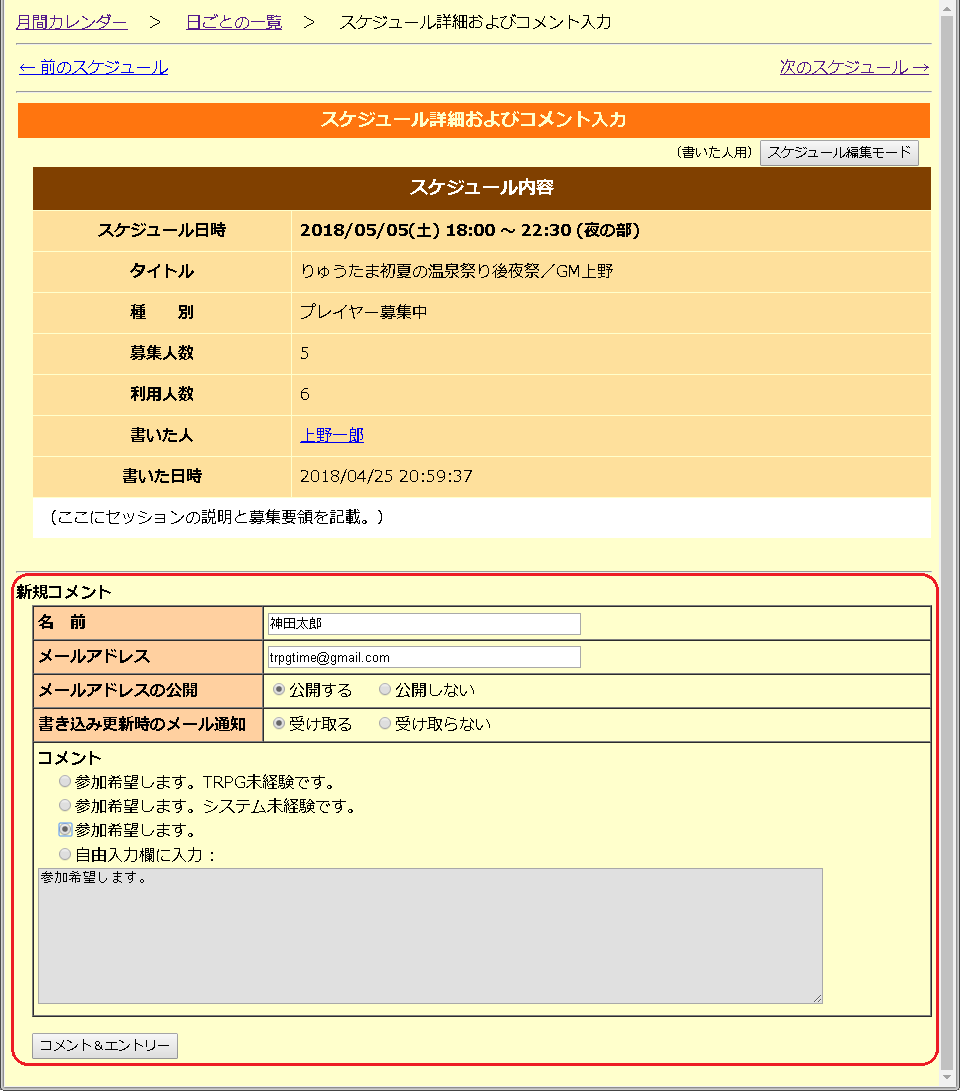960x1092 pixels.
Task: Click the vertical scrollbar thumb
Action: pos(947,543)
